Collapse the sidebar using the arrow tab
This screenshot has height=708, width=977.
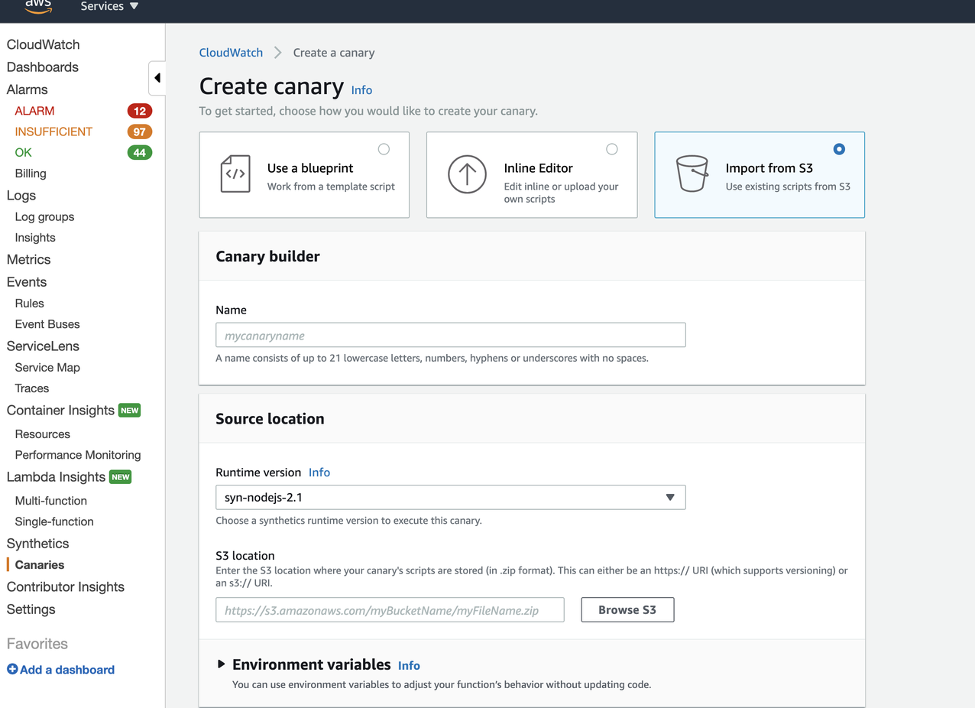pos(157,77)
